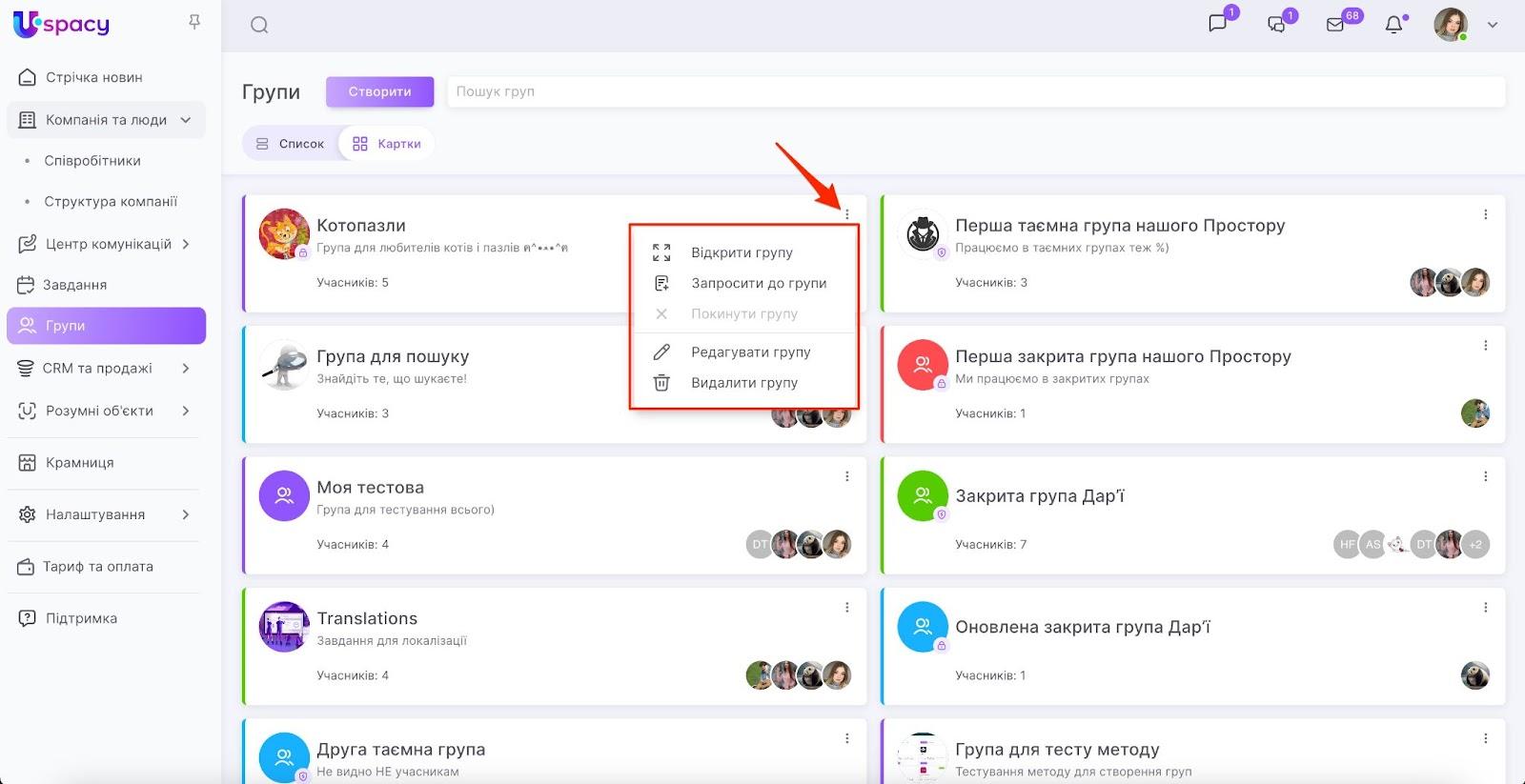Click the three-dot menu on Котопазли card
This screenshot has width=1525, height=784.
[846, 214]
